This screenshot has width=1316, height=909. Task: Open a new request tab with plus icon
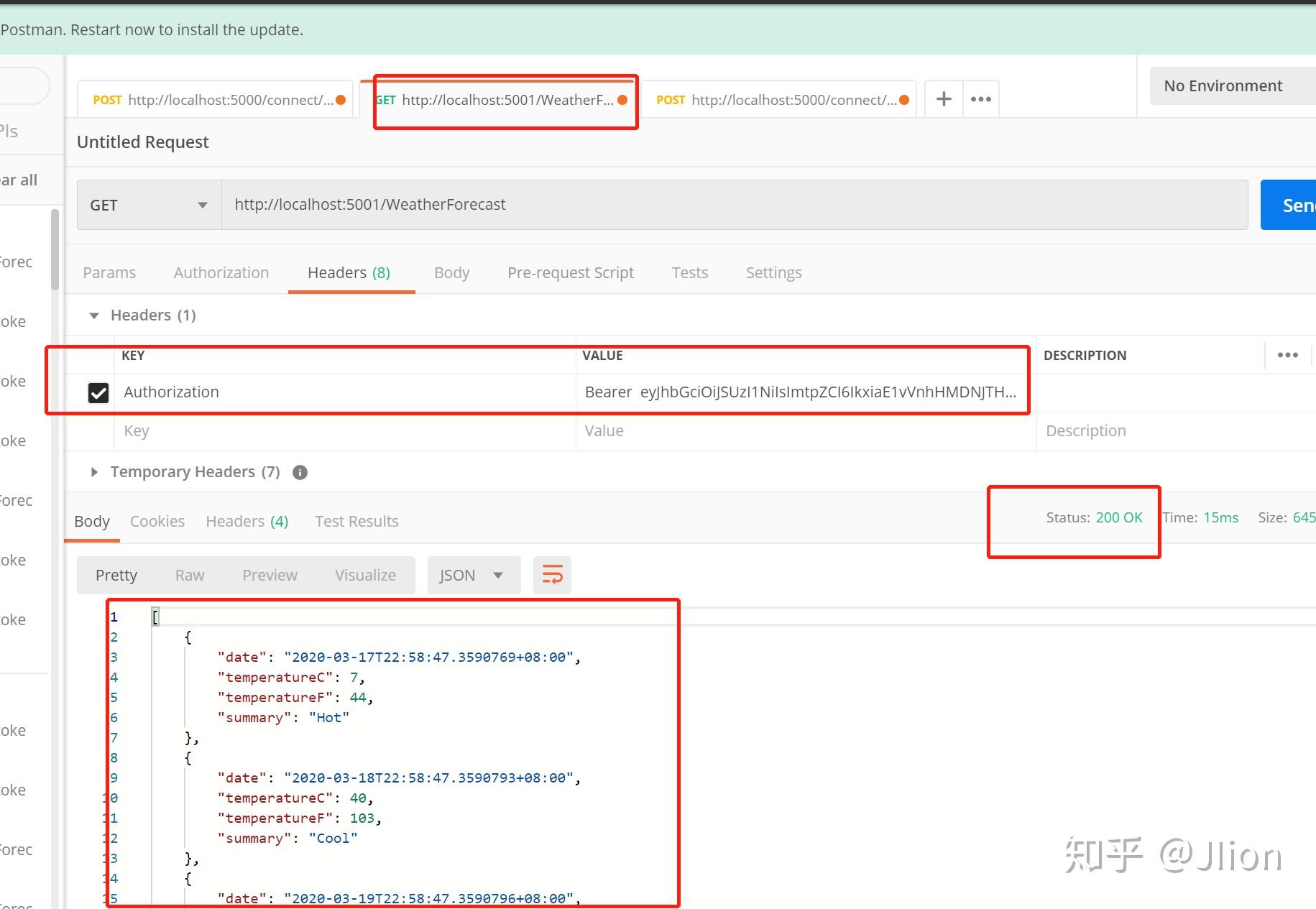944,99
